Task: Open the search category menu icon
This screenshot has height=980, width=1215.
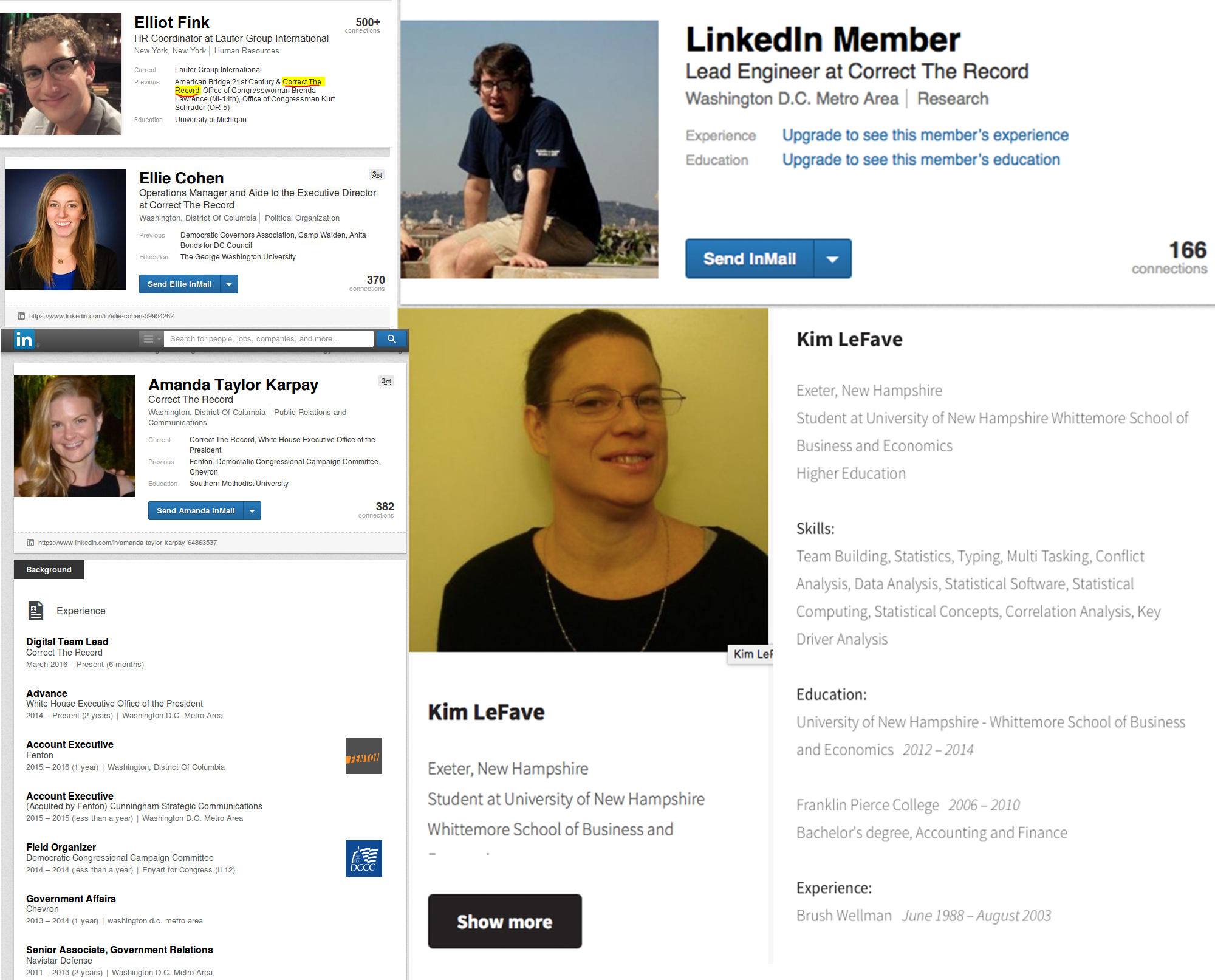Action: click(150, 339)
